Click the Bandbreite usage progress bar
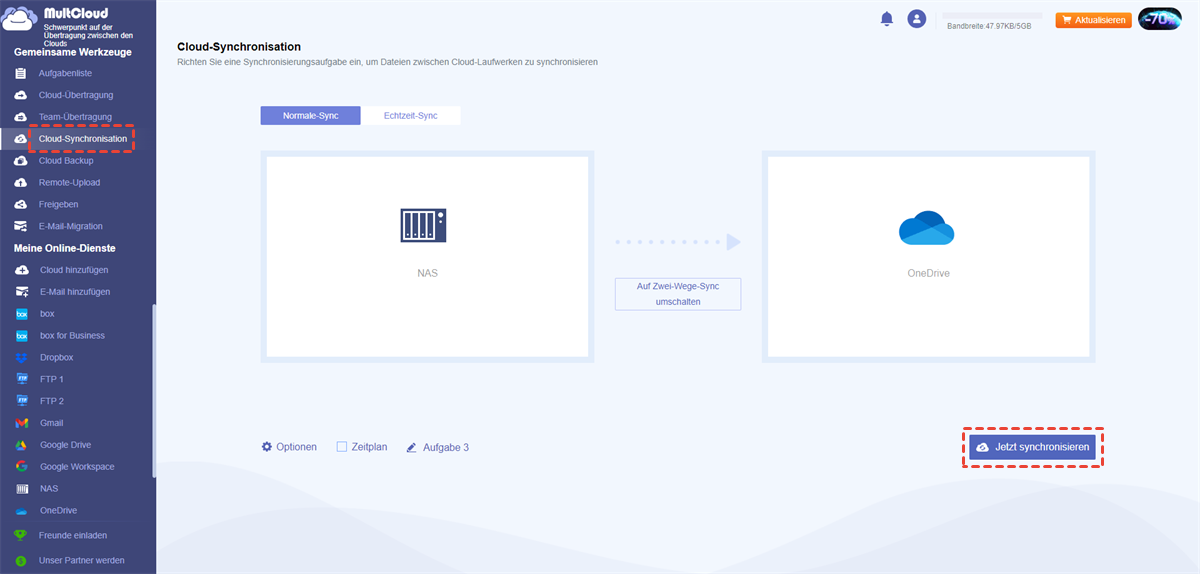The image size is (1200, 574). (992, 16)
